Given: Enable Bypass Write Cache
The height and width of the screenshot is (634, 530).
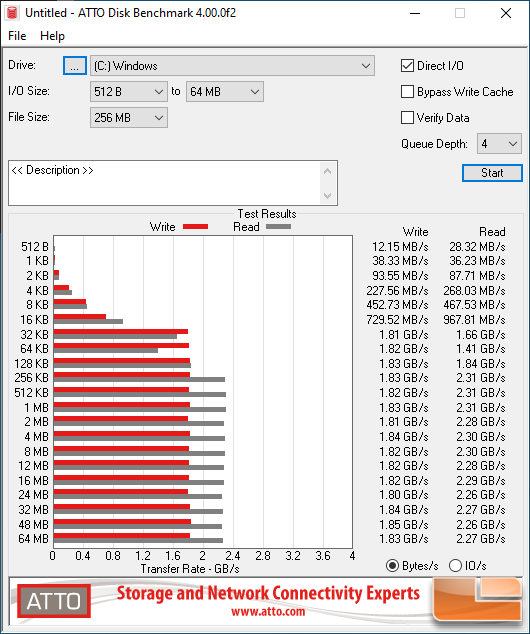Looking at the screenshot, I should [x=407, y=92].
